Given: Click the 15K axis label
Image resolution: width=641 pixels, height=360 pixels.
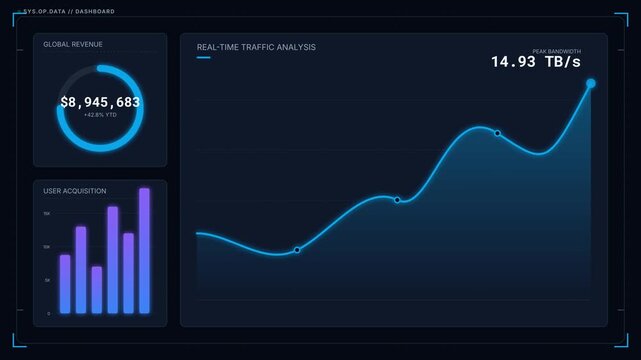Looking at the screenshot, I should tap(47, 214).
